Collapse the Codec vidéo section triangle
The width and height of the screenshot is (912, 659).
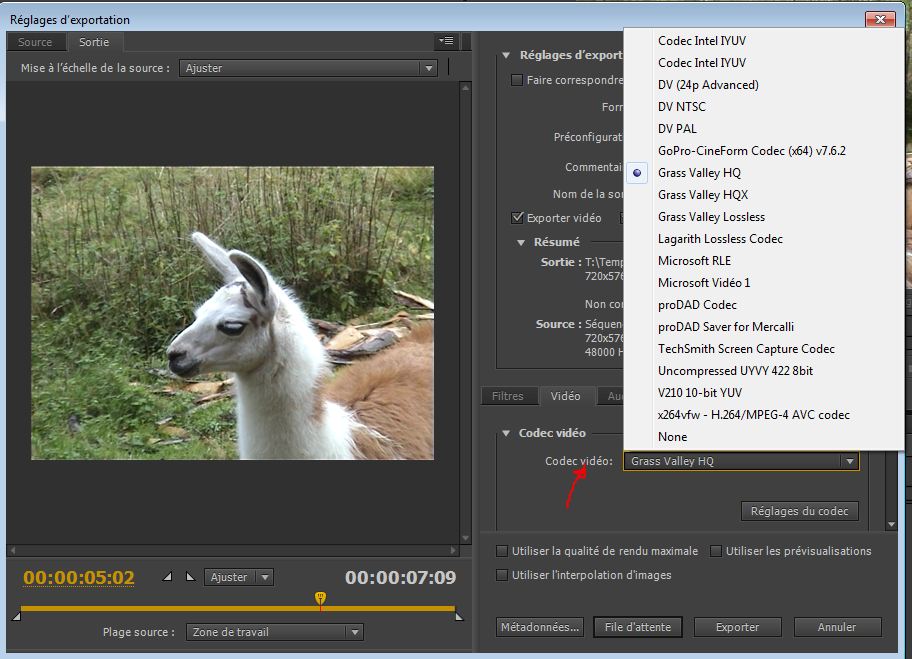pos(506,433)
